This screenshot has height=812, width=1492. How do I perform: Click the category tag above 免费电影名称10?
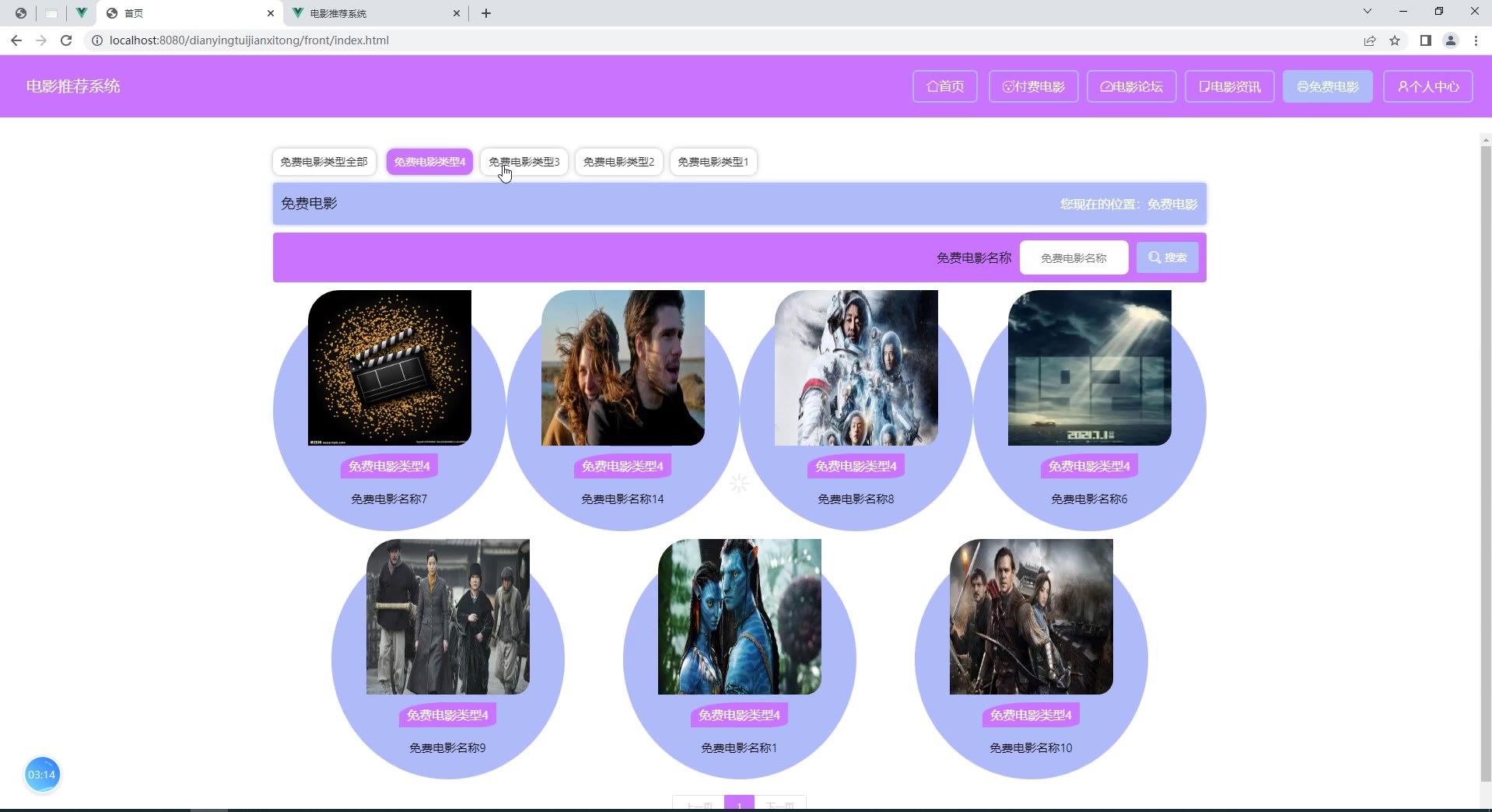click(x=1031, y=715)
